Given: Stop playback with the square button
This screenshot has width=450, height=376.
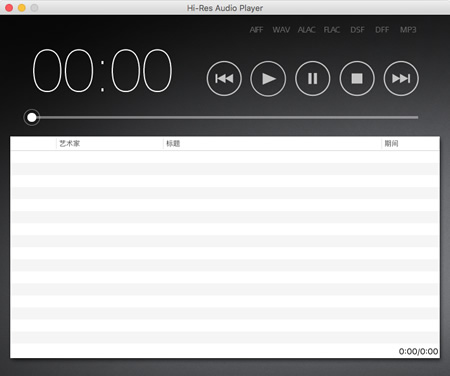Looking at the screenshot, I should [x=357, y=79].
